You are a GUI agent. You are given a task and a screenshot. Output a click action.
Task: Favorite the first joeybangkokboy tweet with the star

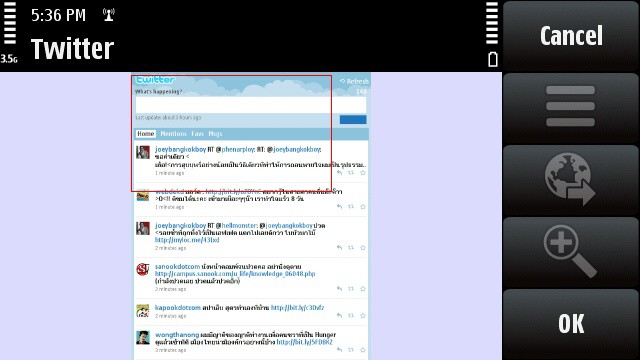(362, 173)
